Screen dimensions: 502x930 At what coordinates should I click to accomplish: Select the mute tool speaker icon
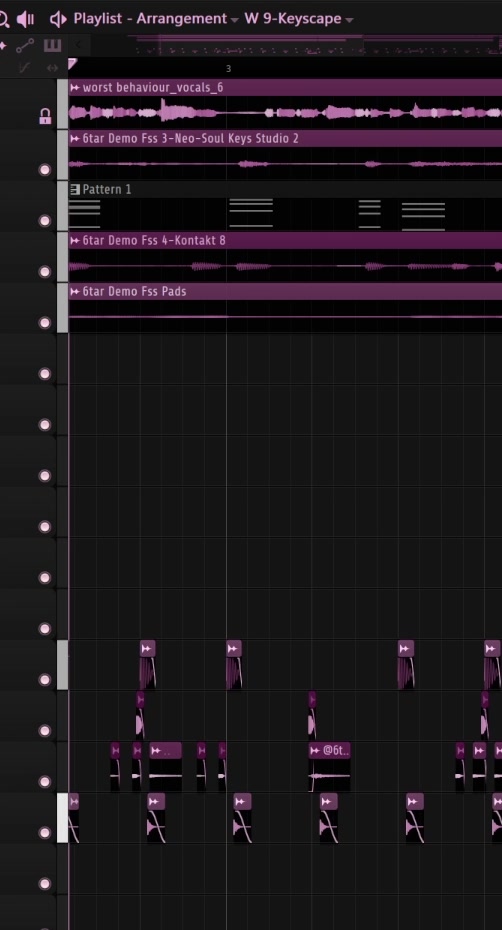[25, 20]
